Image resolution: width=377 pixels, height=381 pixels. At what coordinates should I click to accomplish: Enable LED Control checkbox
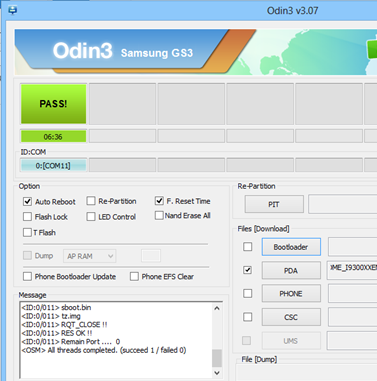91,217
